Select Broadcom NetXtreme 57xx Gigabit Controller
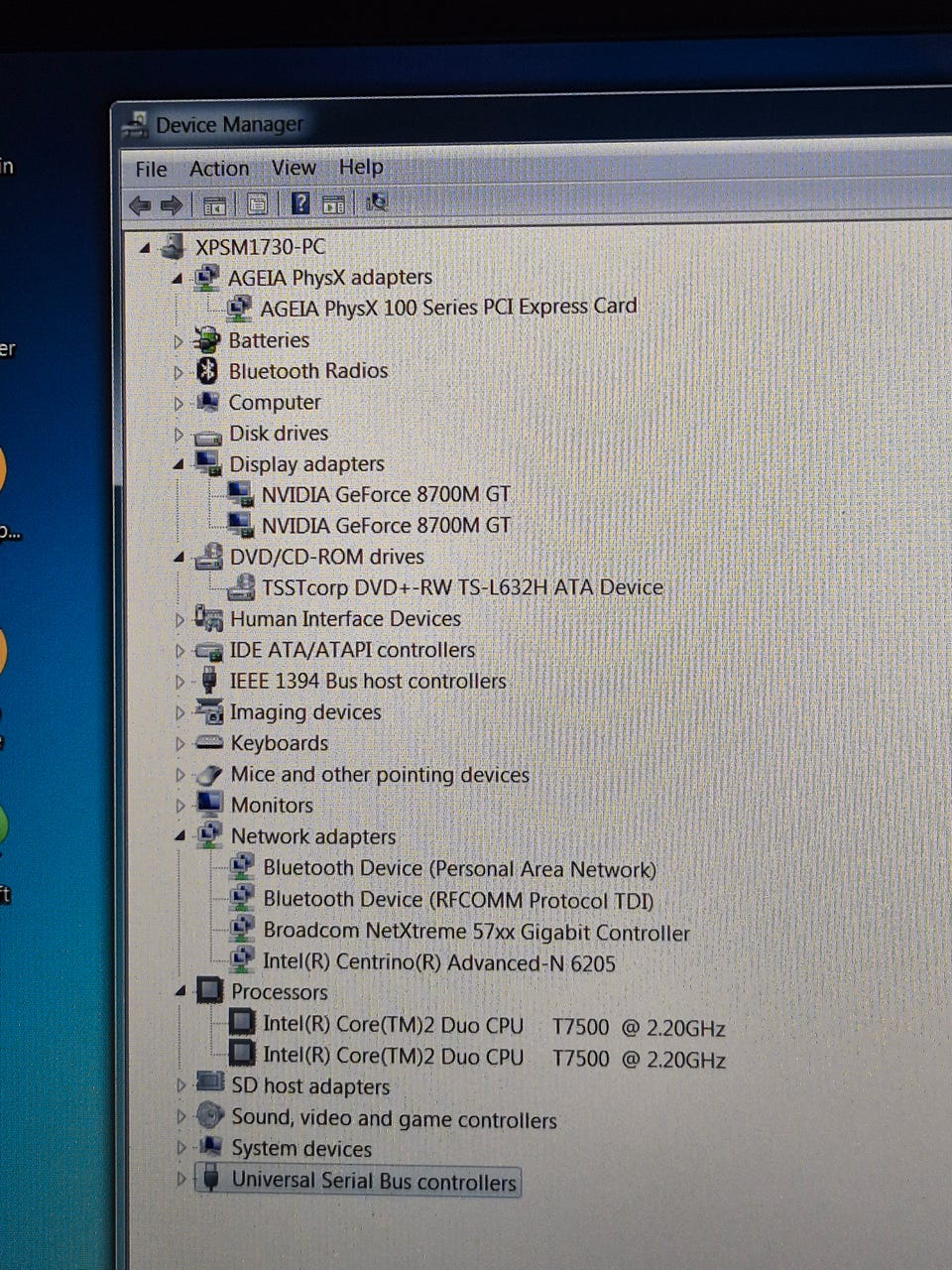The height and width of the screenshot is (1270, 952). [476, 932]
